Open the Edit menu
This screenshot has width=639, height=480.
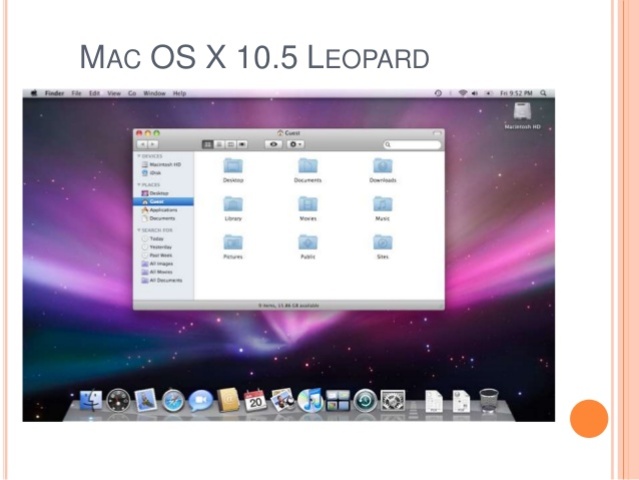95,93
